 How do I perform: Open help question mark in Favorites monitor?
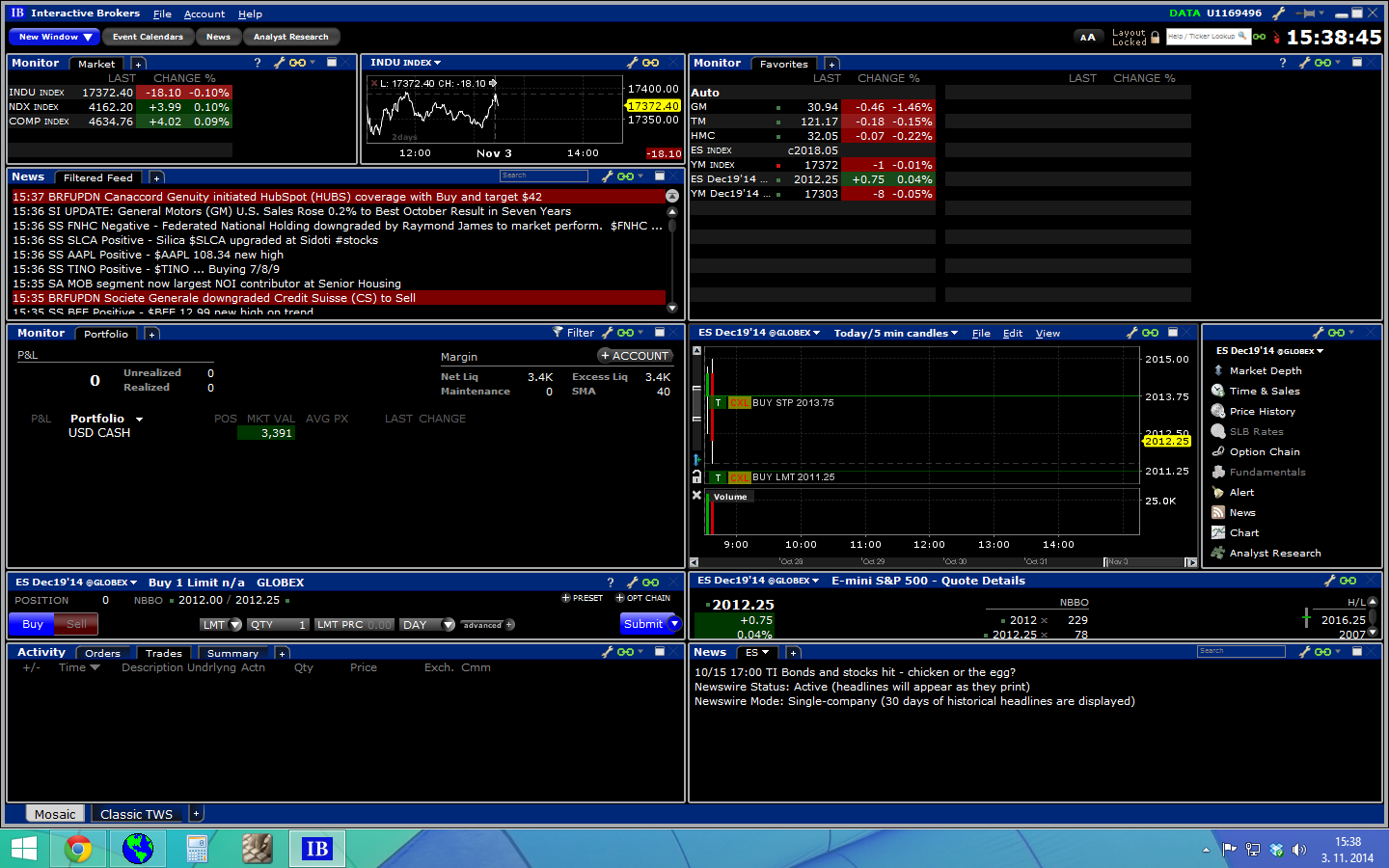click(1283, 63)
